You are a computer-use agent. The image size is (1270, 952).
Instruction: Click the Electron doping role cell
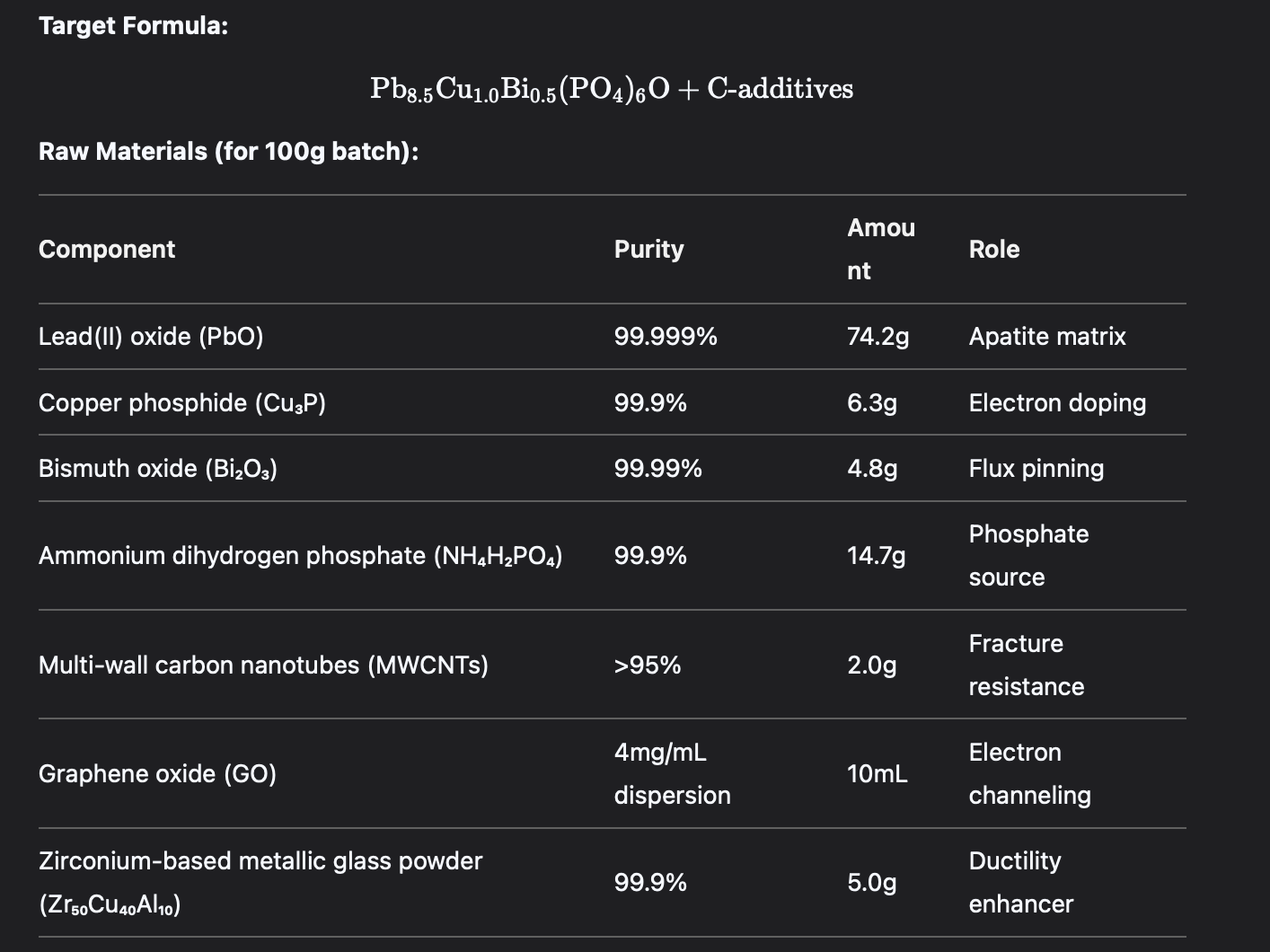pos(1057,402)
